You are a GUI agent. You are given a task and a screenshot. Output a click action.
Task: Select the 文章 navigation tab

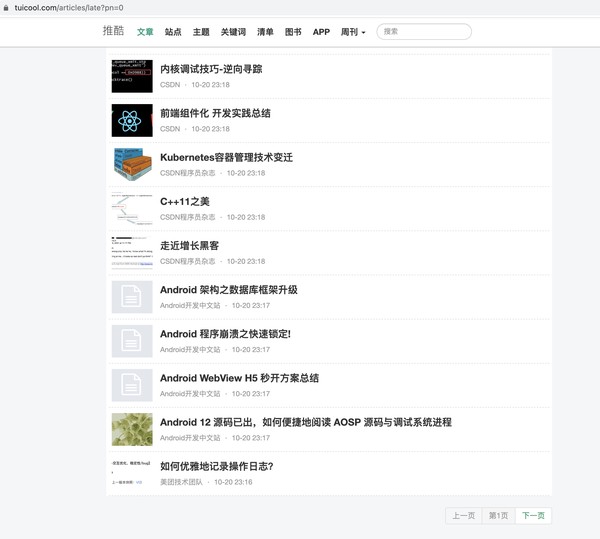(145, 32)
